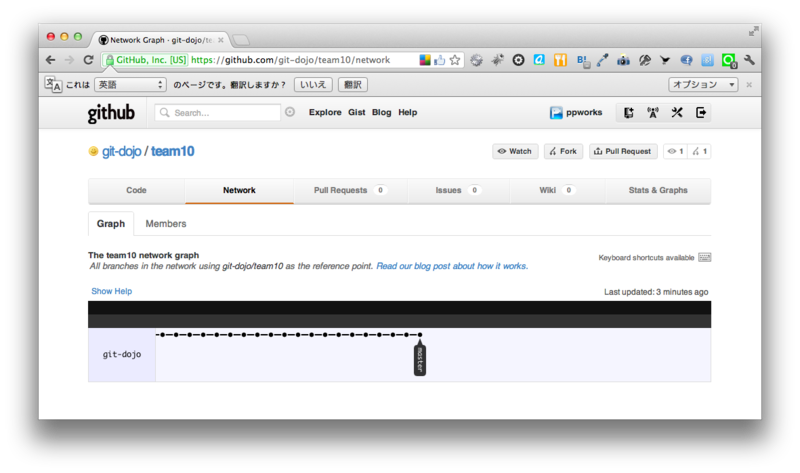Screen dimensions: 800x473
Task: Click the multicolor squares icon in address bar
Action: tap(424, 60)
